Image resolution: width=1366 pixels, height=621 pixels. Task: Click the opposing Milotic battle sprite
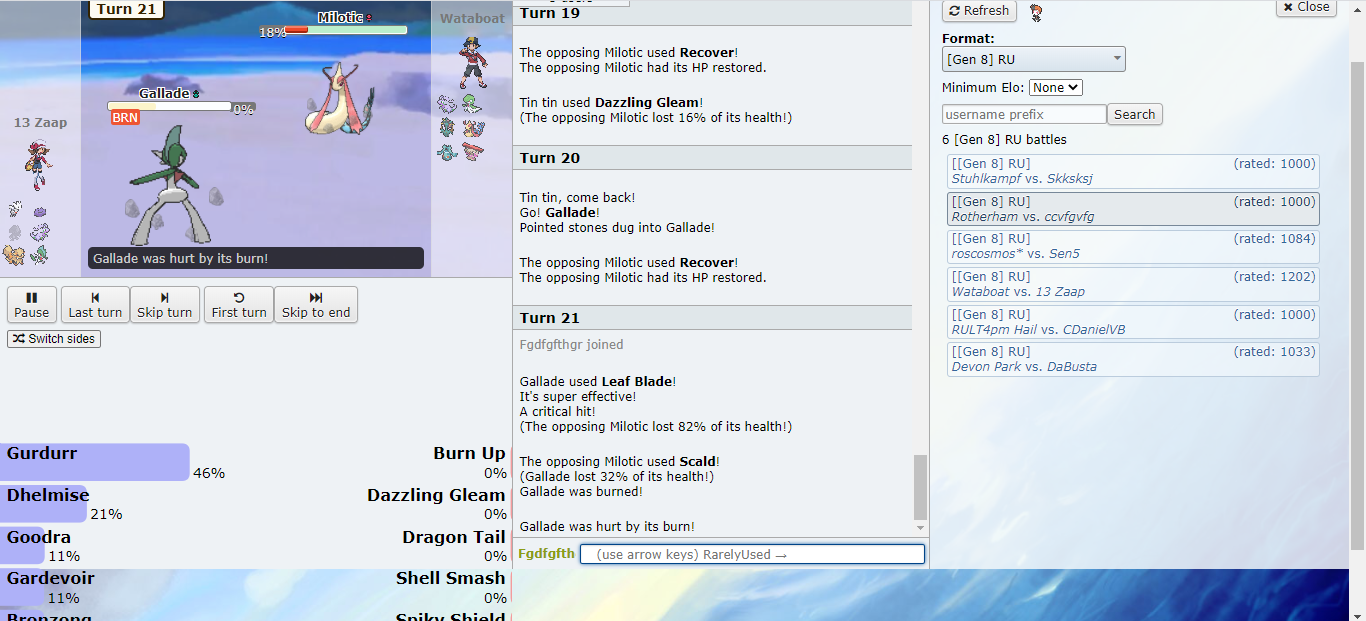pos(340,98)
